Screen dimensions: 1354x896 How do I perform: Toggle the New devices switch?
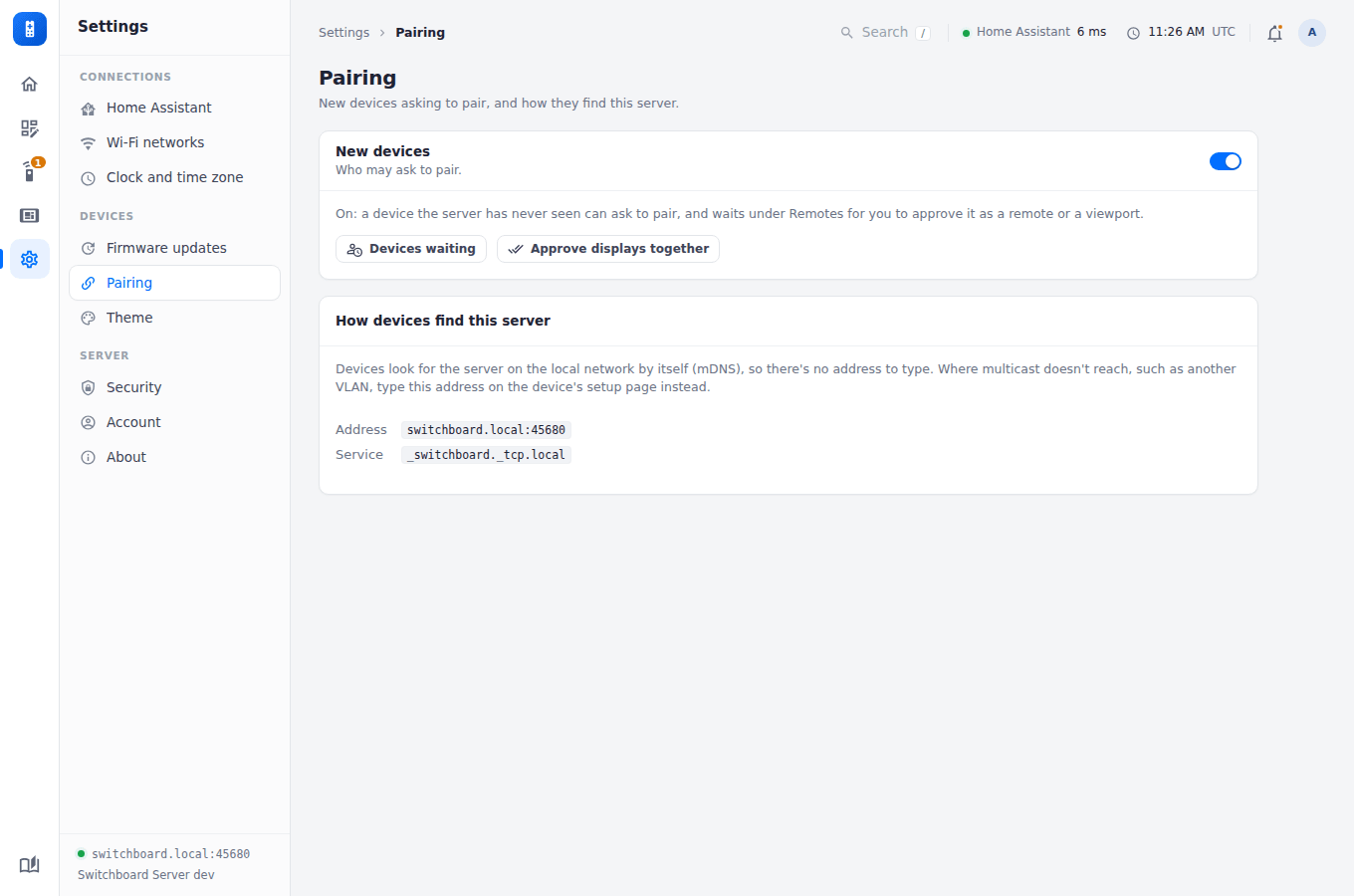pyautogui.click(x=1226, y=161)
